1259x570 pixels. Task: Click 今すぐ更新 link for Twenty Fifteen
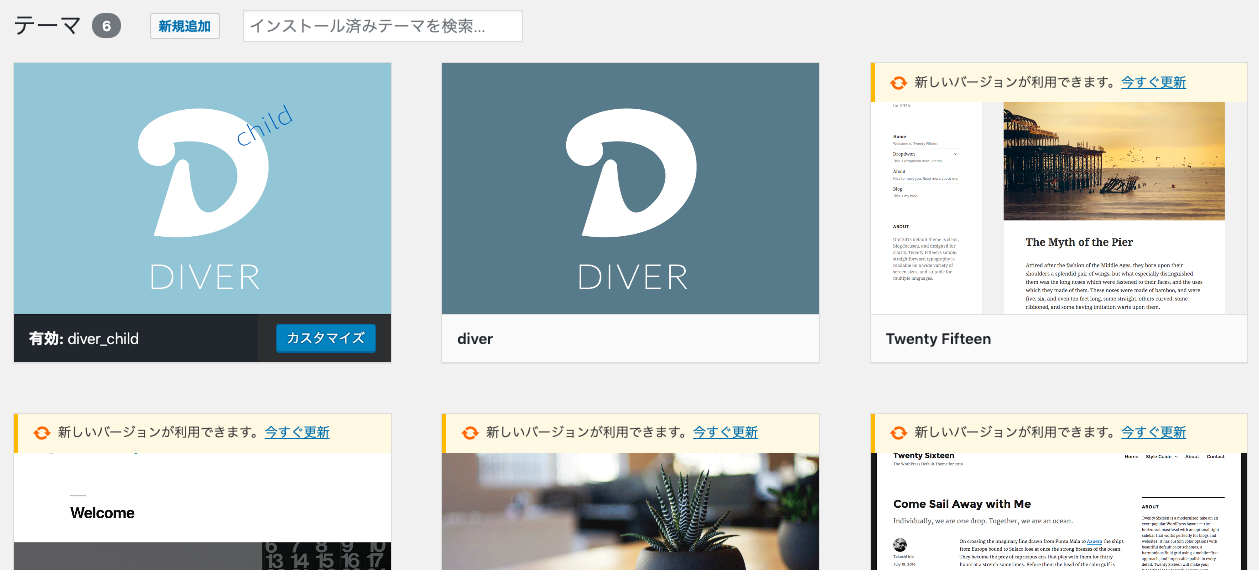(1153, 82)
